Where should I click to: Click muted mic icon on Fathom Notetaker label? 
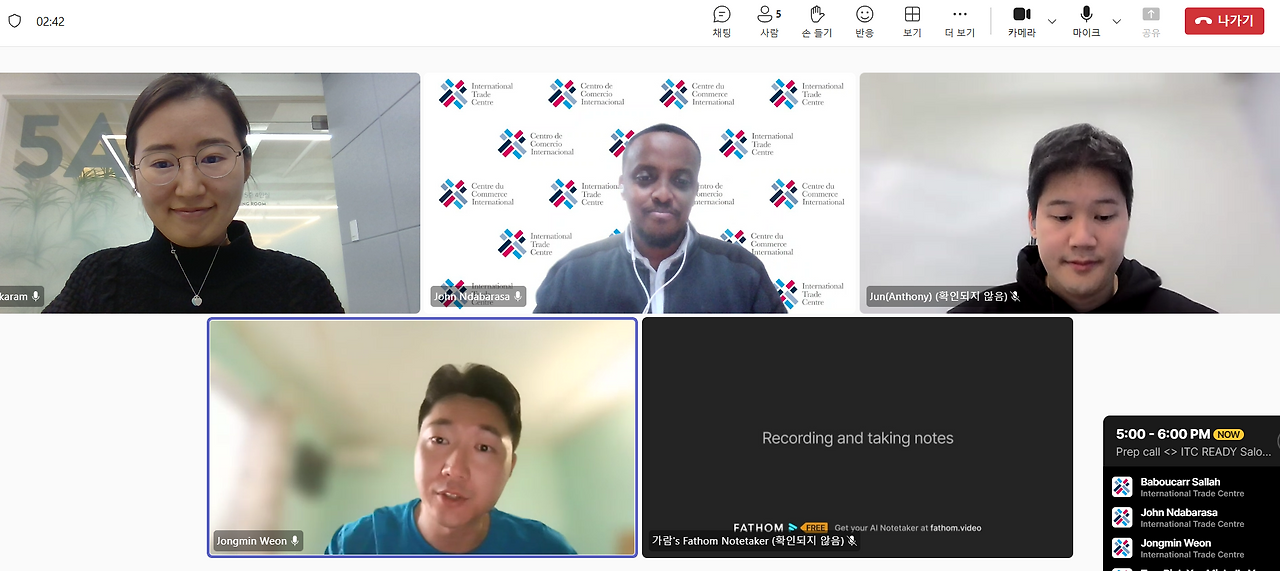tap(852, 541)
